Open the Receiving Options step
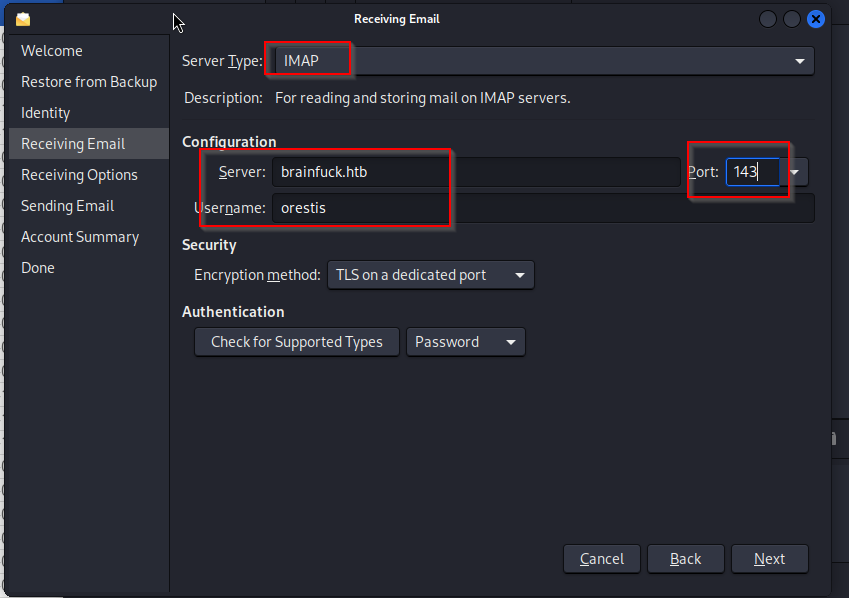 (79, 175)
